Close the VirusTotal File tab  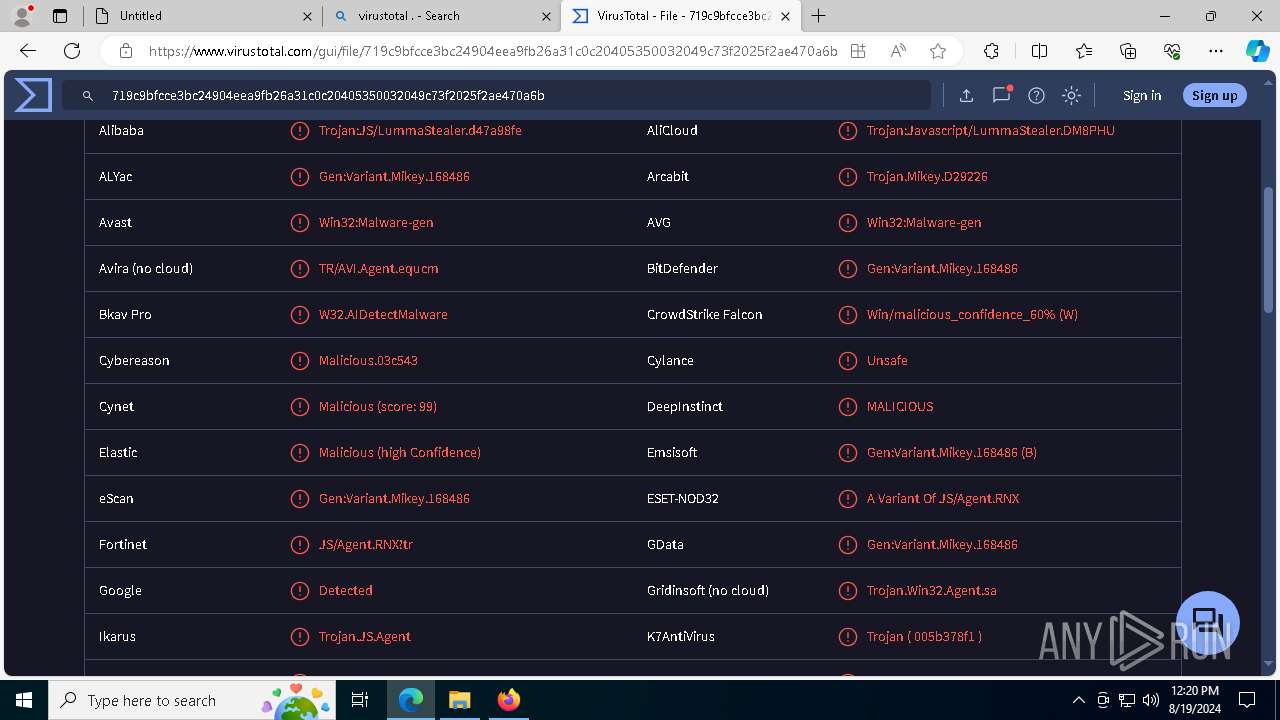point(785,16)
